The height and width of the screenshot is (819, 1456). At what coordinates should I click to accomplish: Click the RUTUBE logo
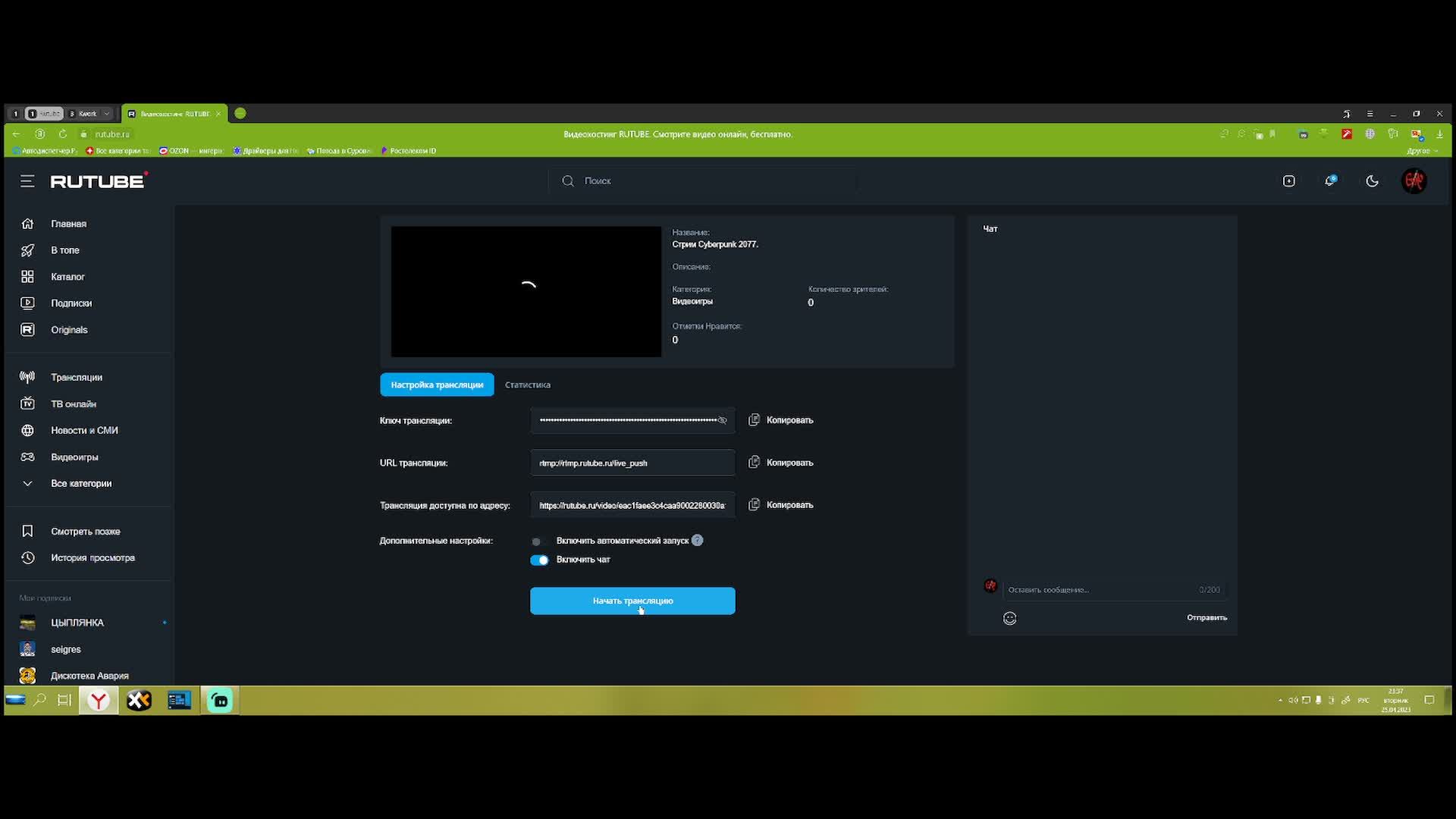(x=99, y=180)
